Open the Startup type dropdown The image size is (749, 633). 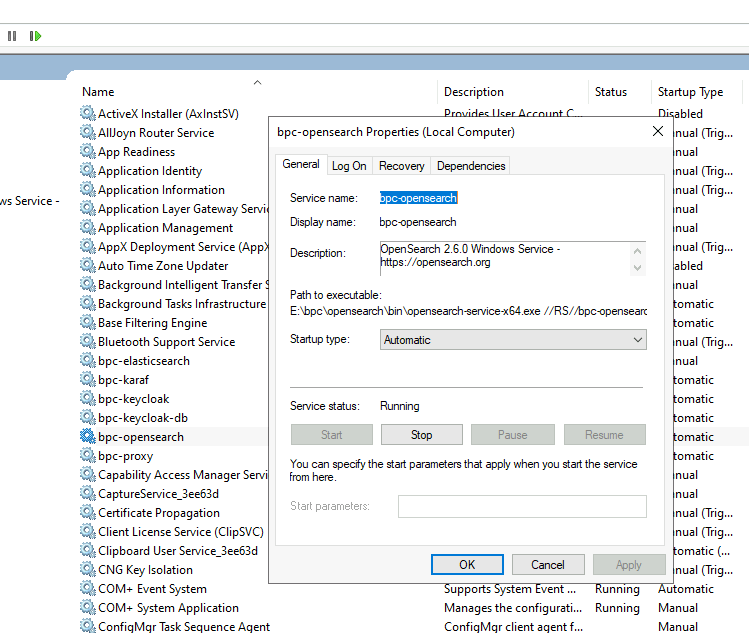click(513, 340)
